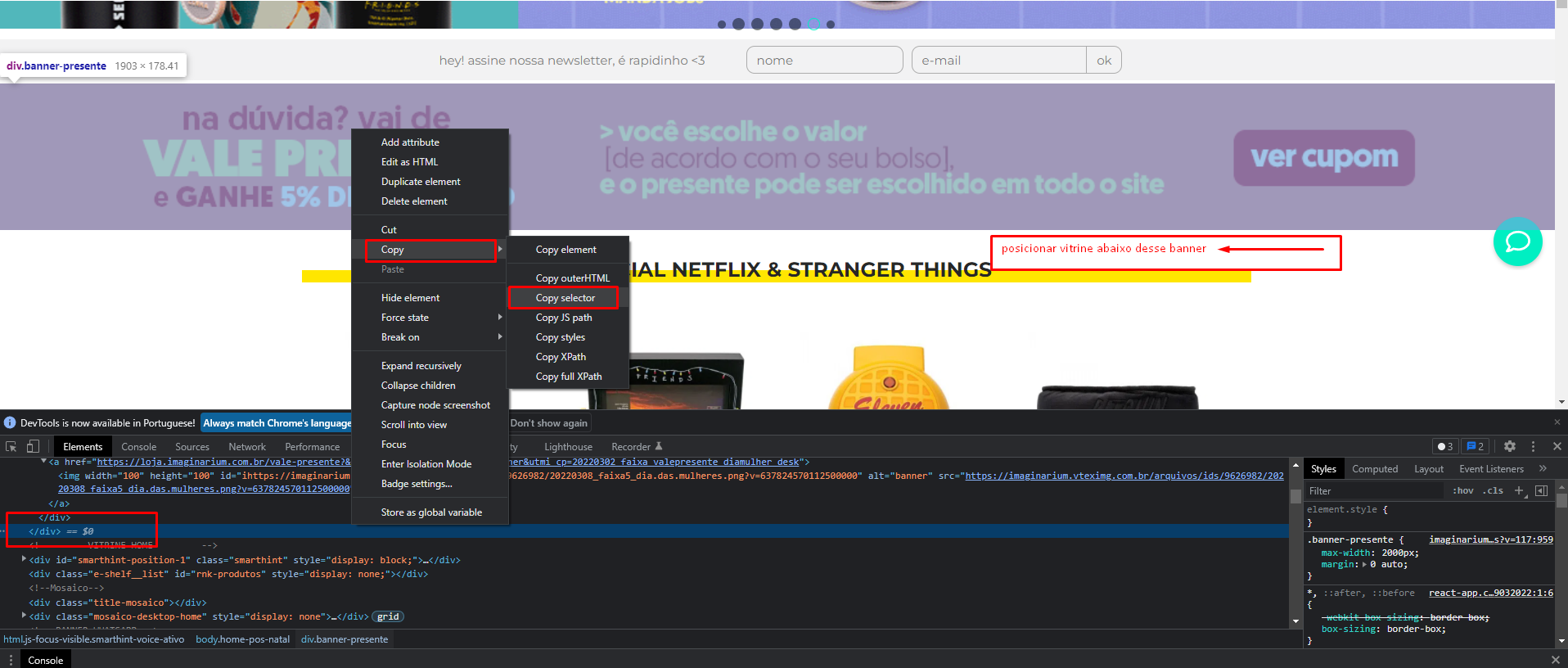
Task: Open DevTools settings gear
Action: (x=1510, y=446)
